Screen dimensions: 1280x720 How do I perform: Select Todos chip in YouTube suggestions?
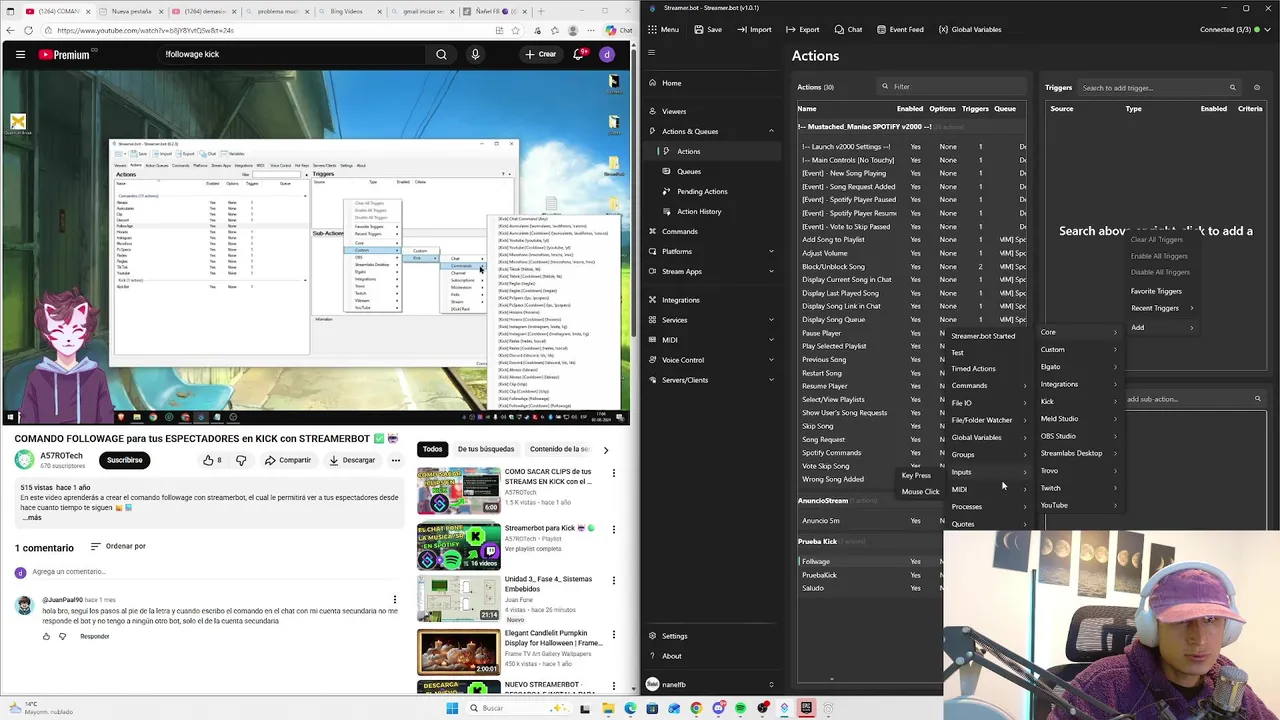(x=432, y=449)
